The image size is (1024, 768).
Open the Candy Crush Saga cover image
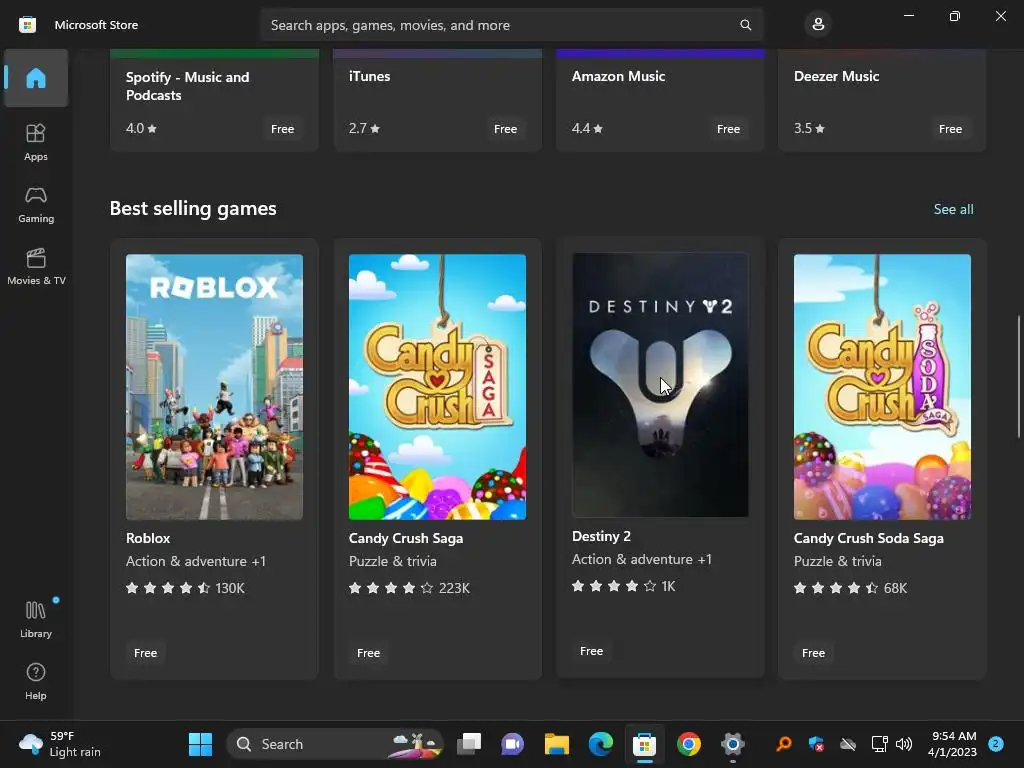(x=437, y=387)
